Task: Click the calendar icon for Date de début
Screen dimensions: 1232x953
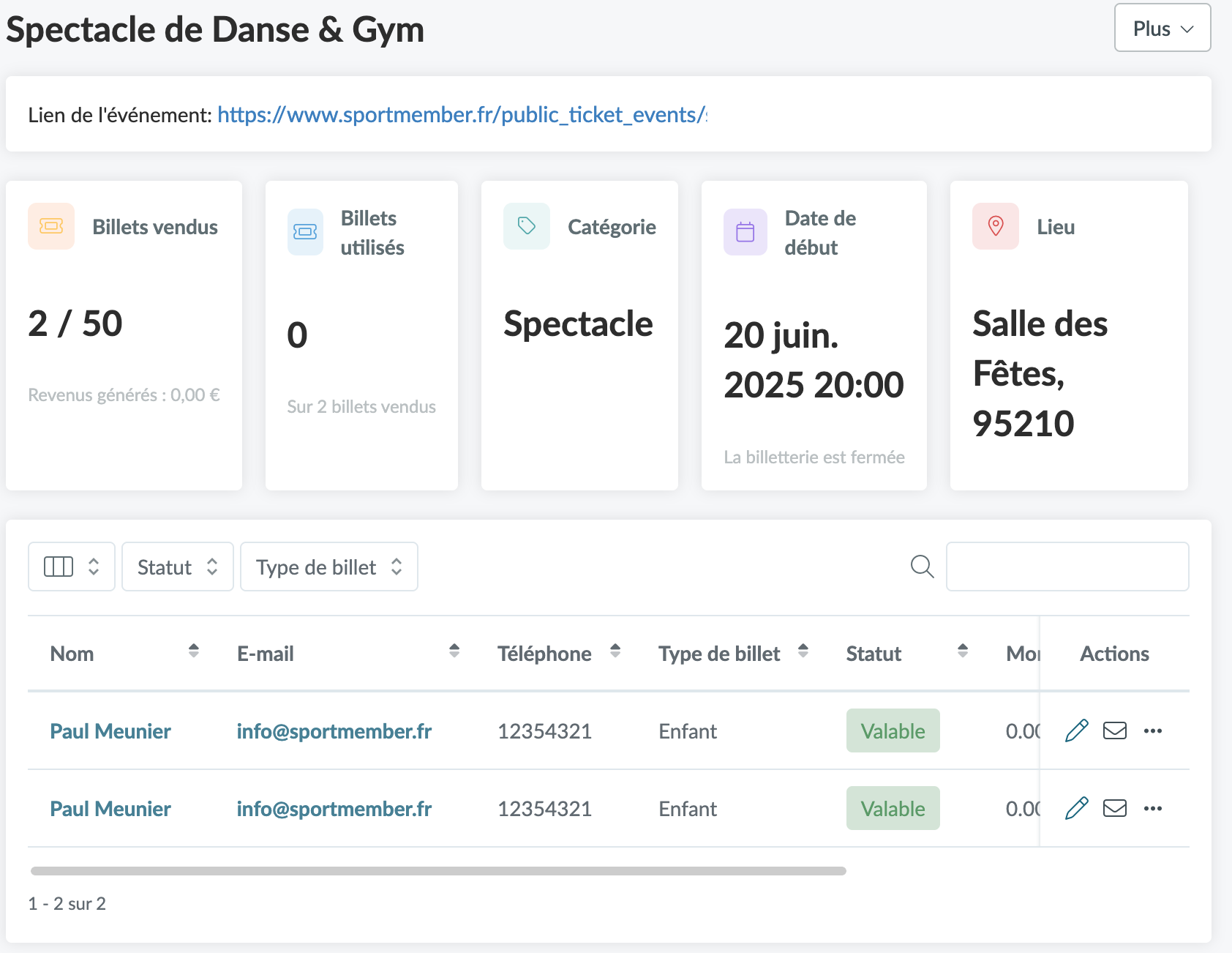Action: click(745, 232)
